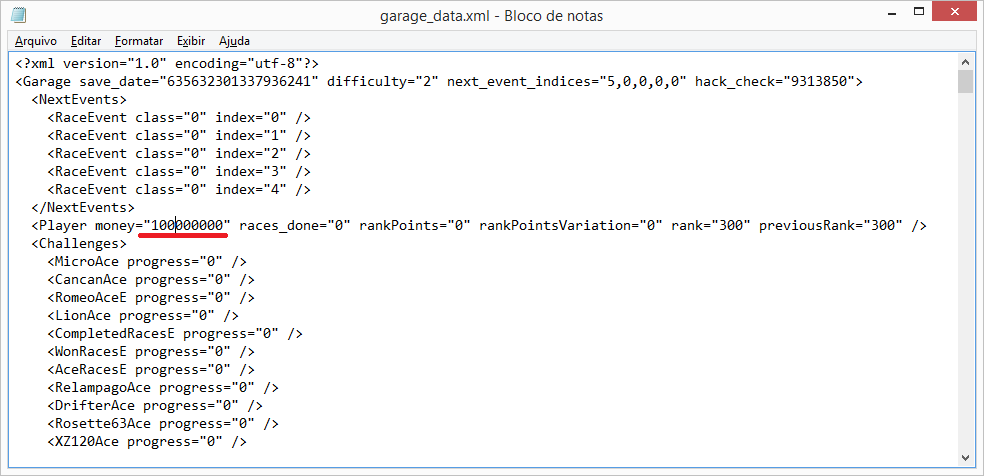Open the Formatar menu

pyautogui.click(x=139, y=41)
